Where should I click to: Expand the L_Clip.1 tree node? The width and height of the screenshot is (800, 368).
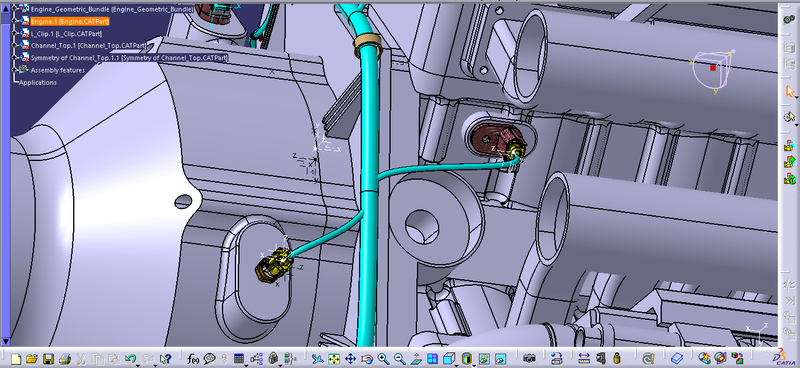15,33
